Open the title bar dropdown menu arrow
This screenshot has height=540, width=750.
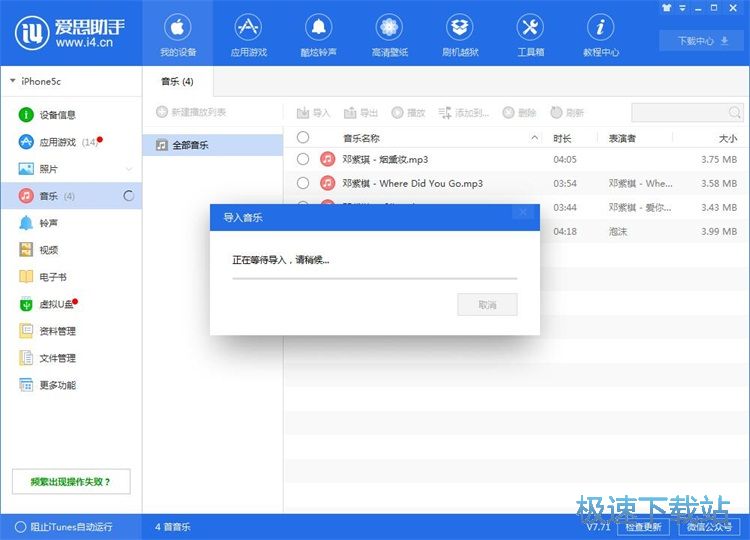click(x=683, y=8)
